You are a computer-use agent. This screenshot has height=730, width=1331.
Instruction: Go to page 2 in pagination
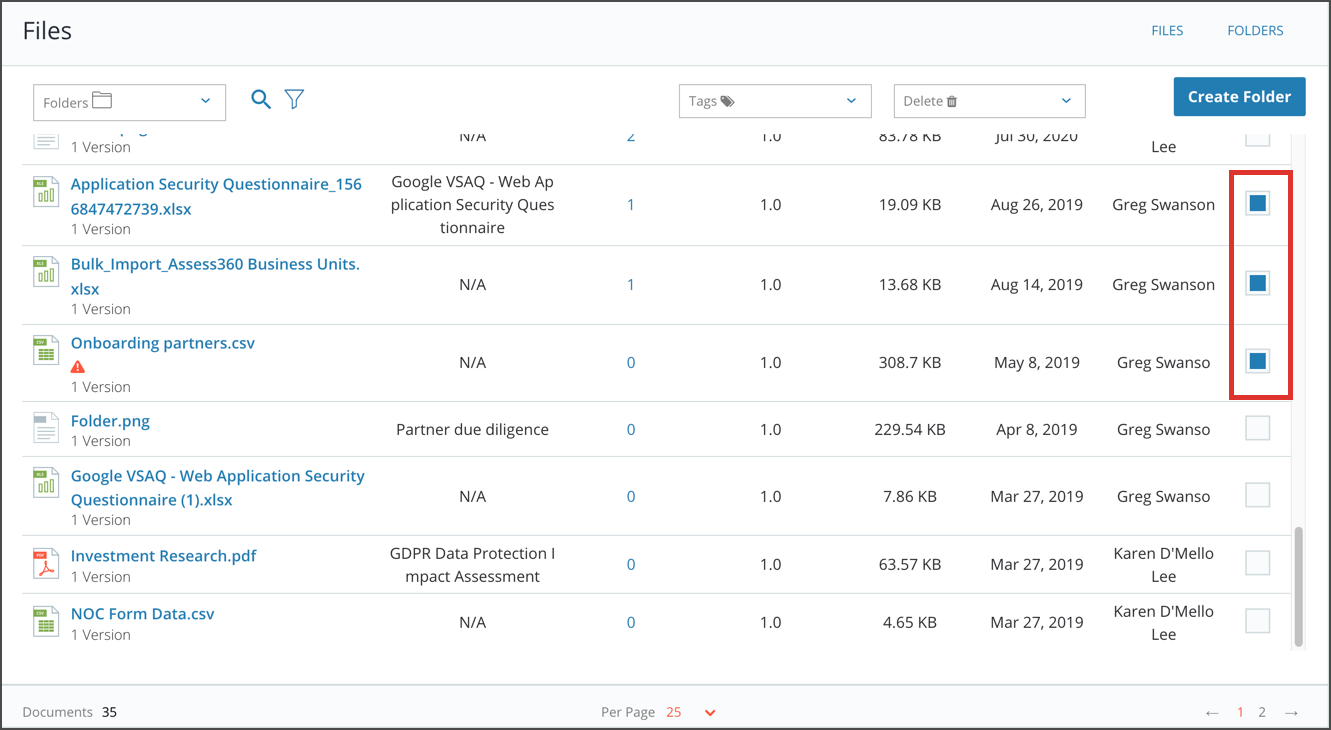click(x=1262, y=713)
